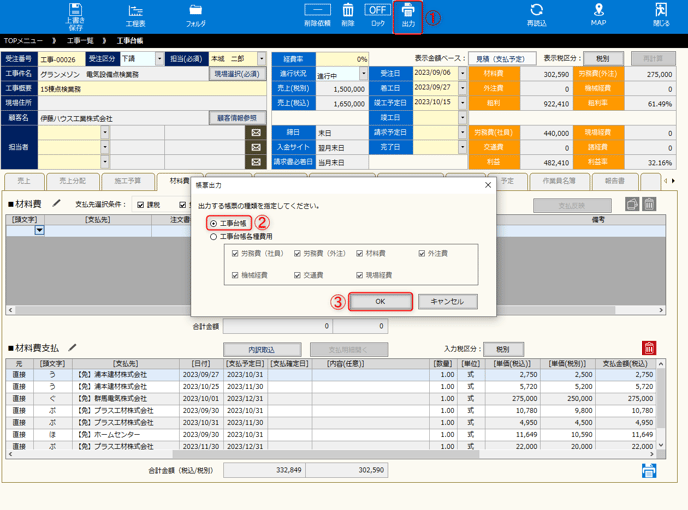Select the 群馬電気株式会社 payment row

tap(331, 399)
